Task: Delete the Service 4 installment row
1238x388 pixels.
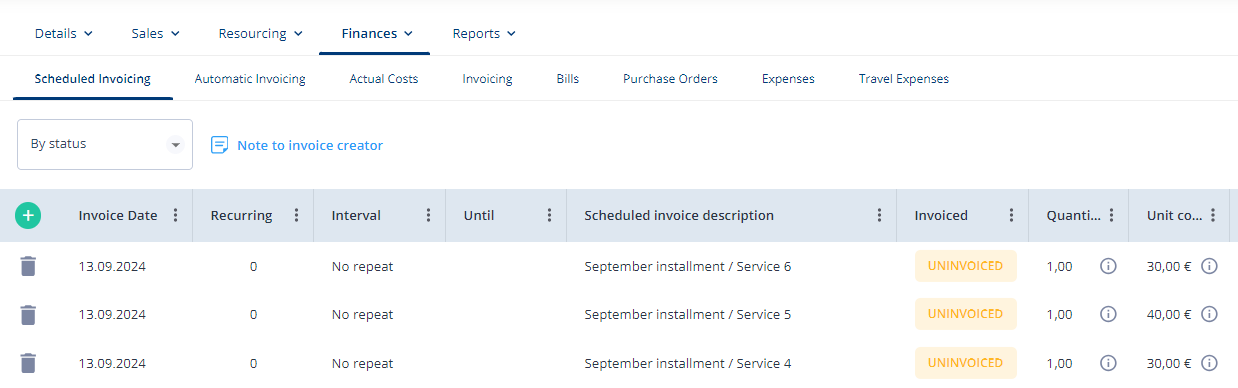Action: [28, 363]
